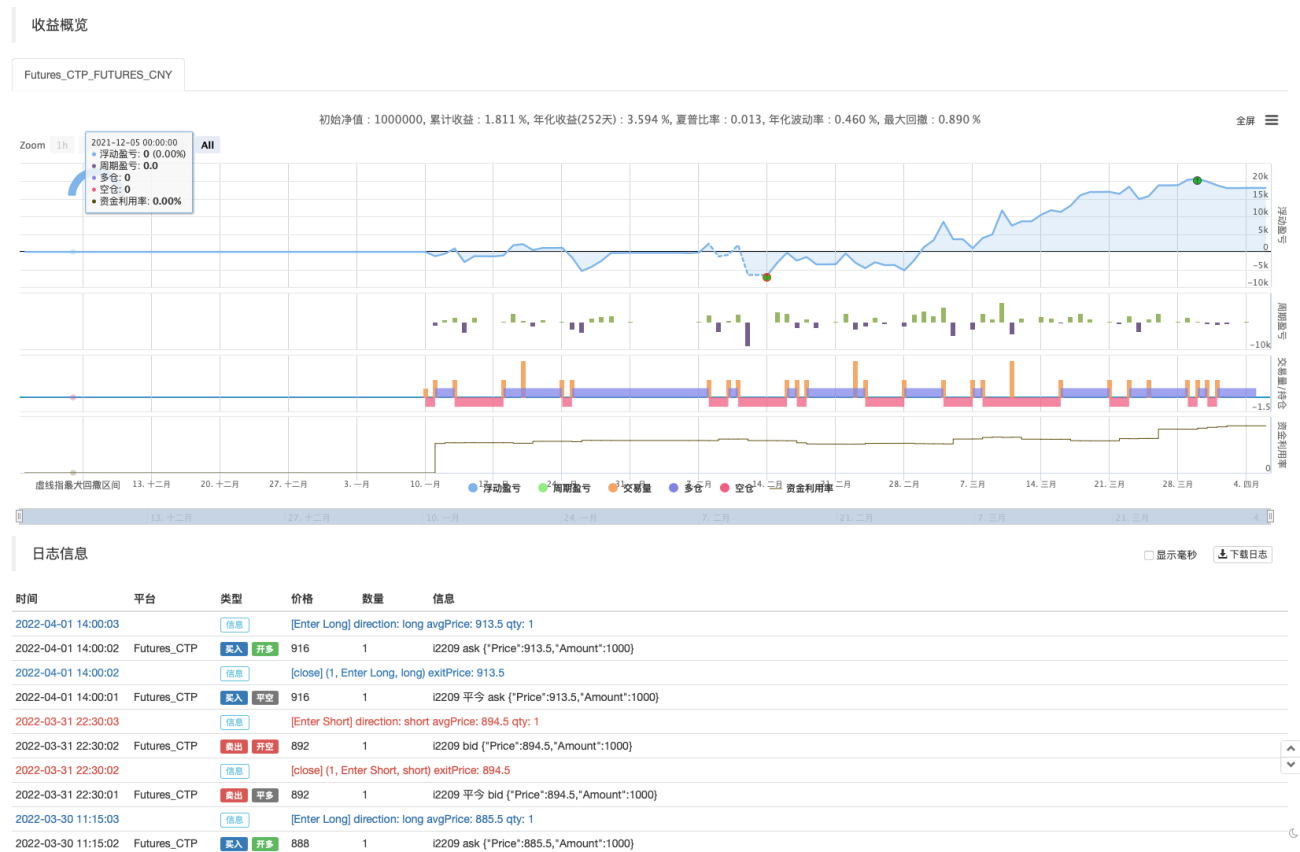Click the 平空 tag on 2022-04-01 14:00:01 row
Screen dimensions: 1300x852
click(x=265, y=697)
